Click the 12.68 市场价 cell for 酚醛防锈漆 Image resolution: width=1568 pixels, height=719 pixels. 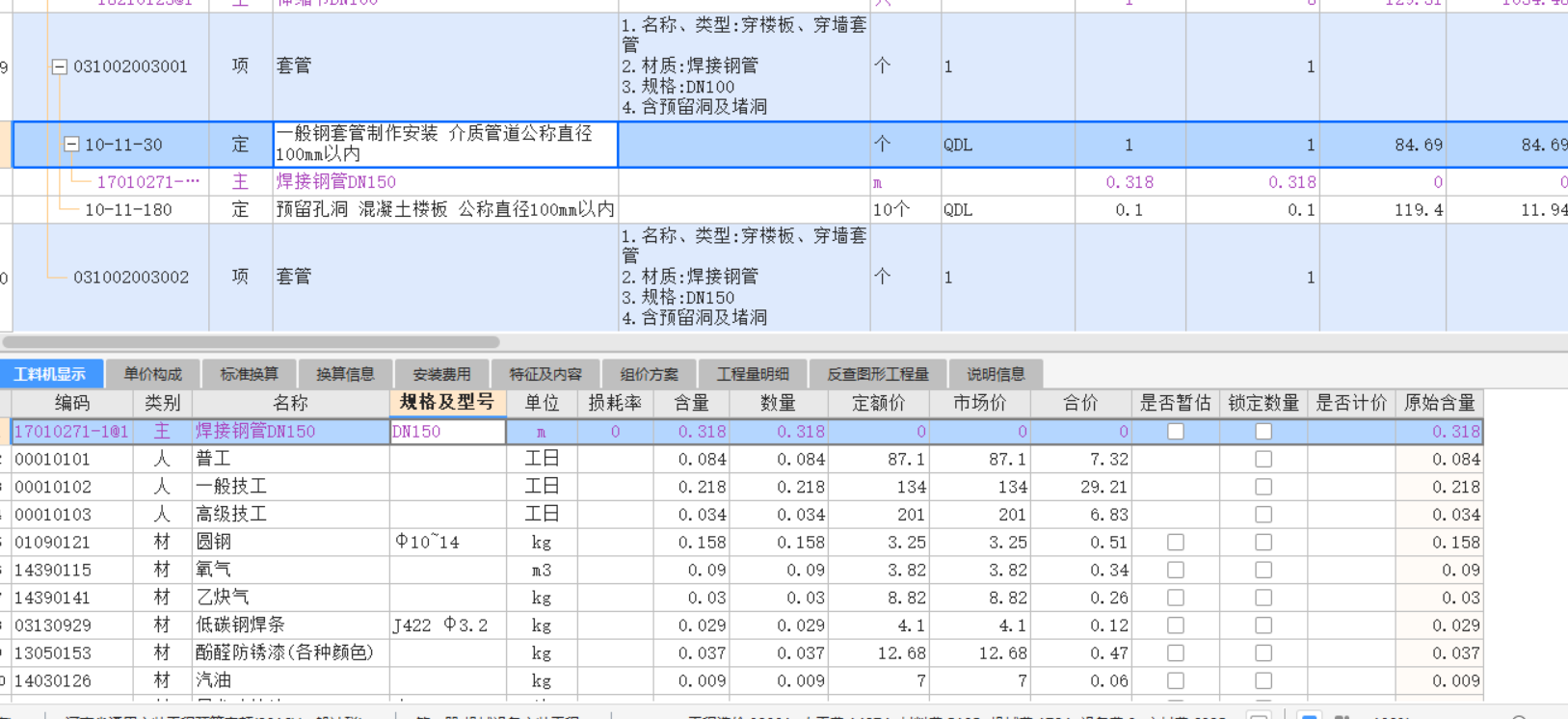coord(980,653)
